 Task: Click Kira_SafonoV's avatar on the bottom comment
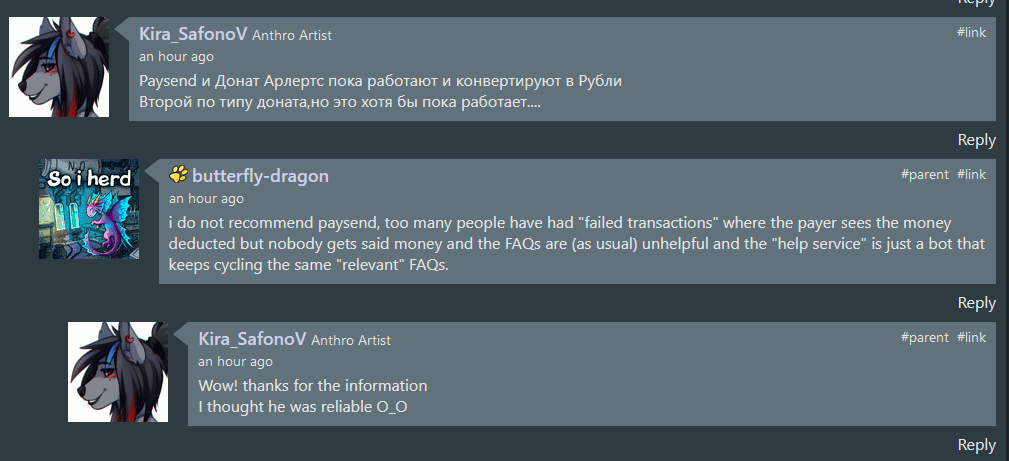coord(118,372)
